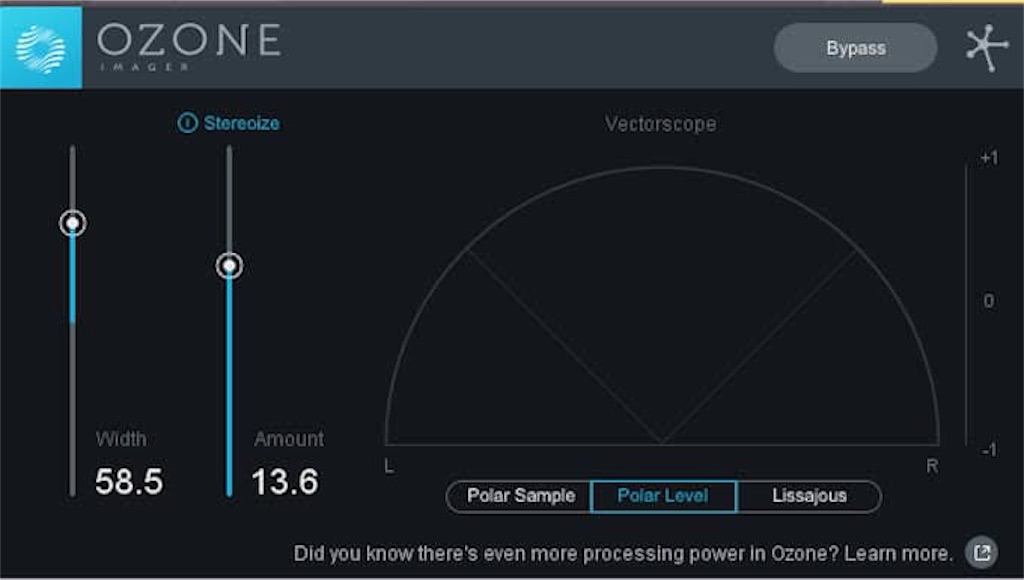Click the R label on vectorscope

coord(932,466)
